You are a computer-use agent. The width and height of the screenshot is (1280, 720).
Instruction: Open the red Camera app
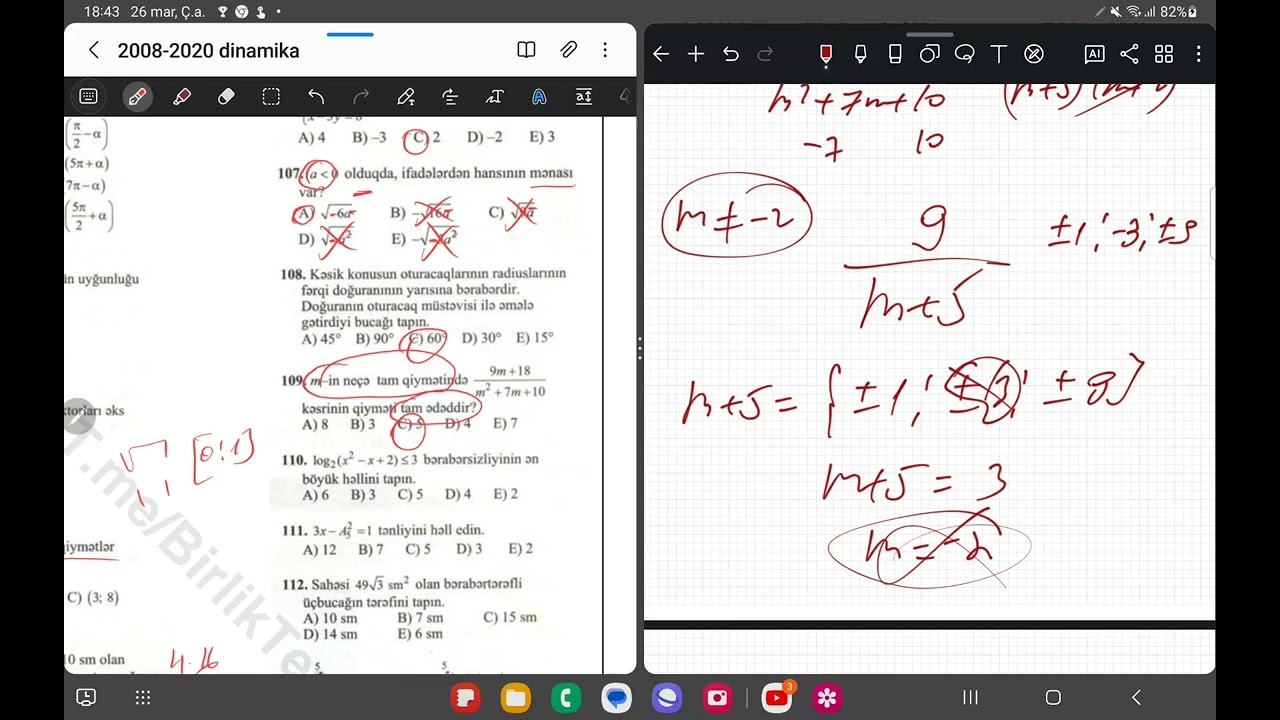pos(717,697)
